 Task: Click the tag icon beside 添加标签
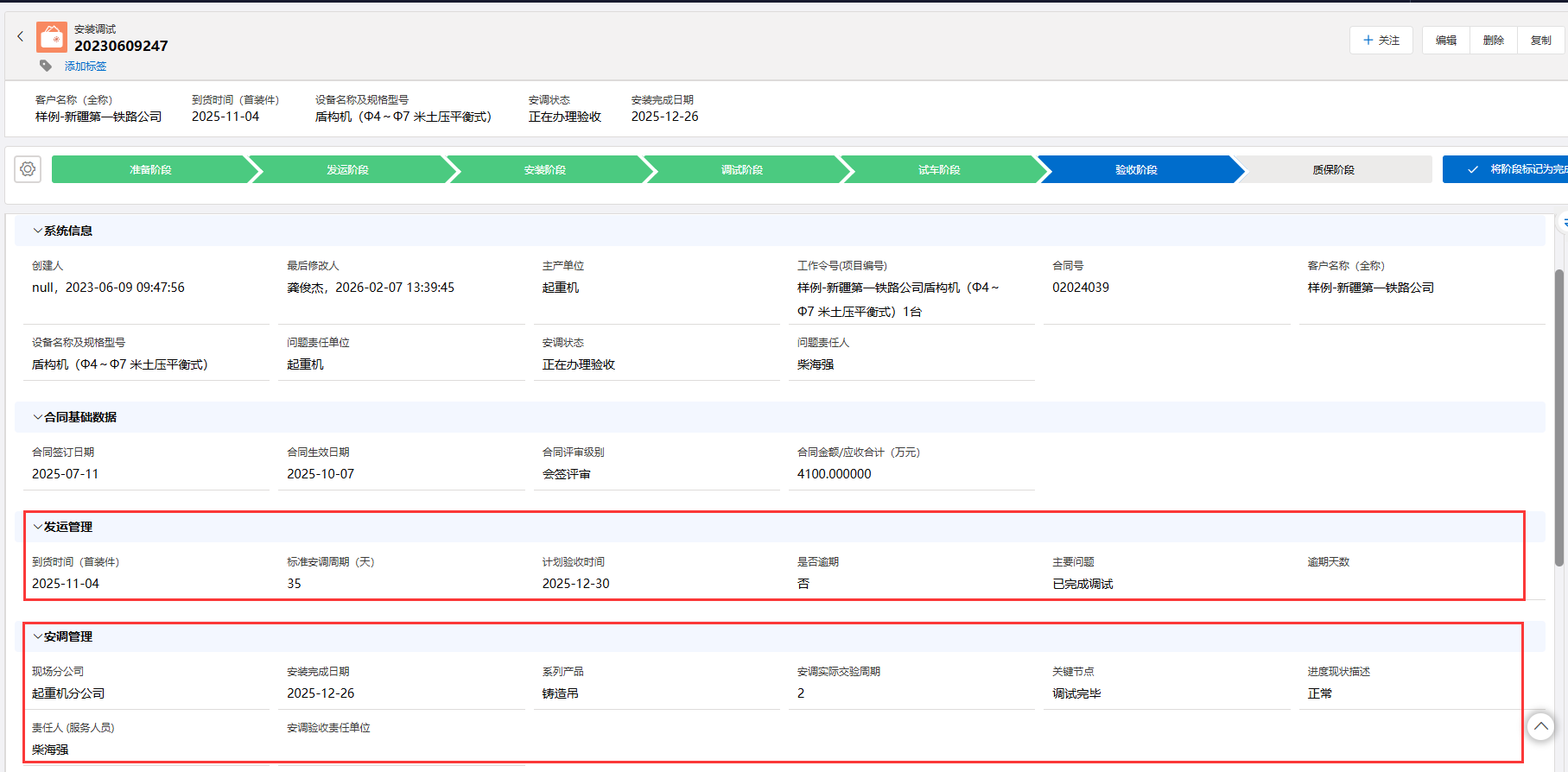[46, 66]
